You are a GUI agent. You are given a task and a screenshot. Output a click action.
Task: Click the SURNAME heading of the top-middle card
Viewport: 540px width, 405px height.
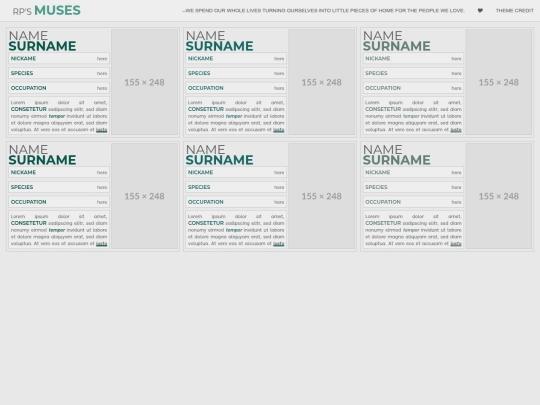(219, 46)
